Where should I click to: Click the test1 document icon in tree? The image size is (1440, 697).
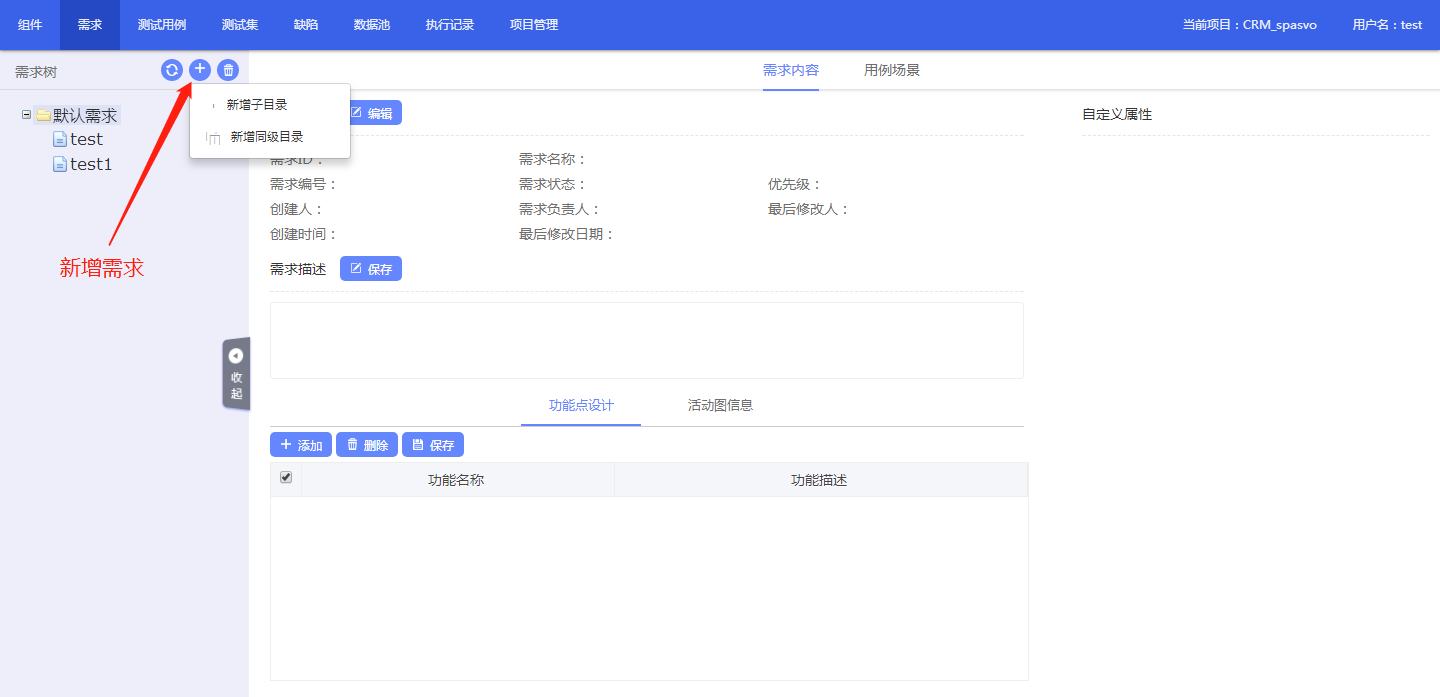point(60,164)
